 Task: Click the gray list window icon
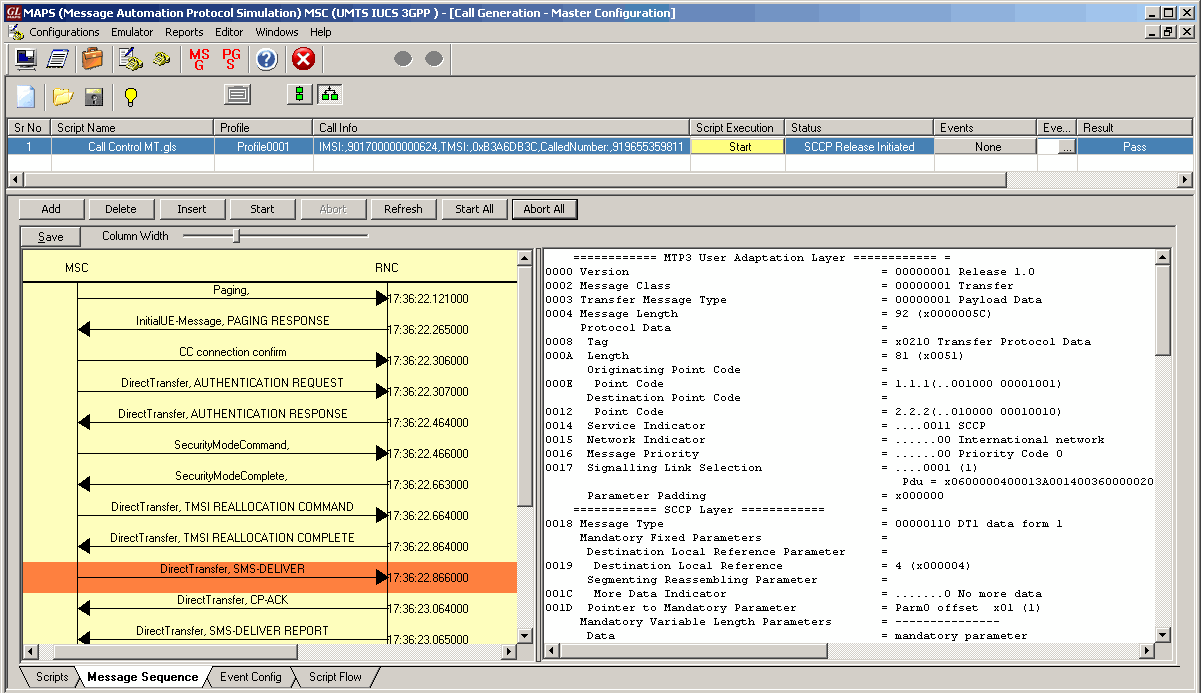tap(237, 95)
